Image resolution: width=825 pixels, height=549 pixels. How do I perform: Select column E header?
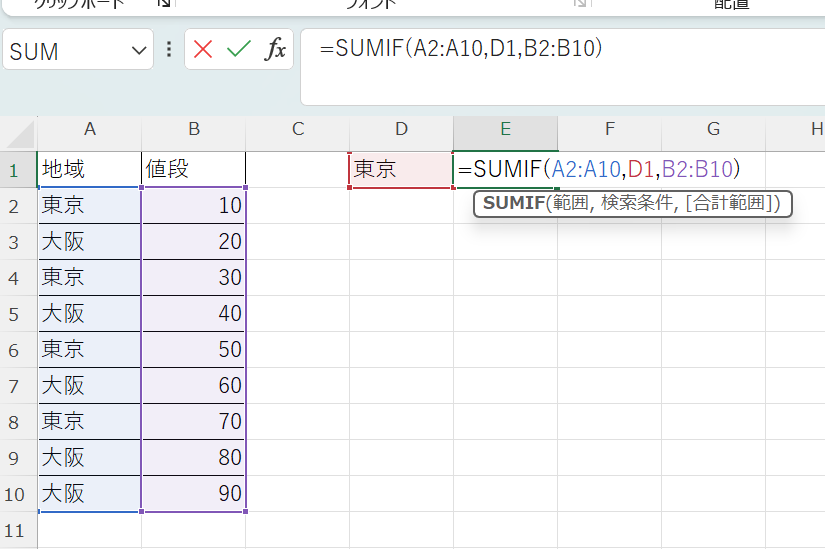(x=505, y=130)
